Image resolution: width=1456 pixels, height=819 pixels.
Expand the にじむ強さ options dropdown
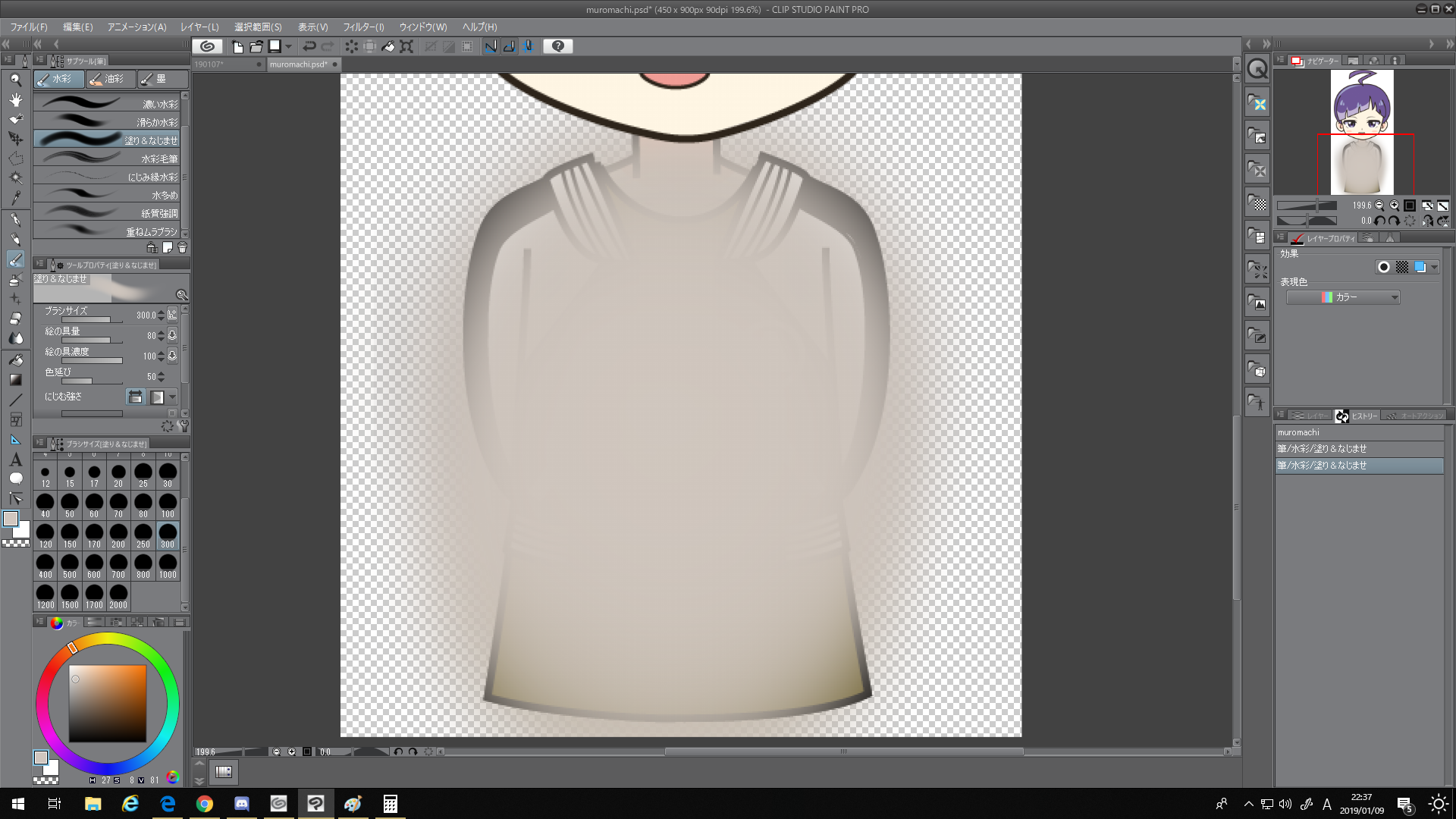(x=173, y=397)
